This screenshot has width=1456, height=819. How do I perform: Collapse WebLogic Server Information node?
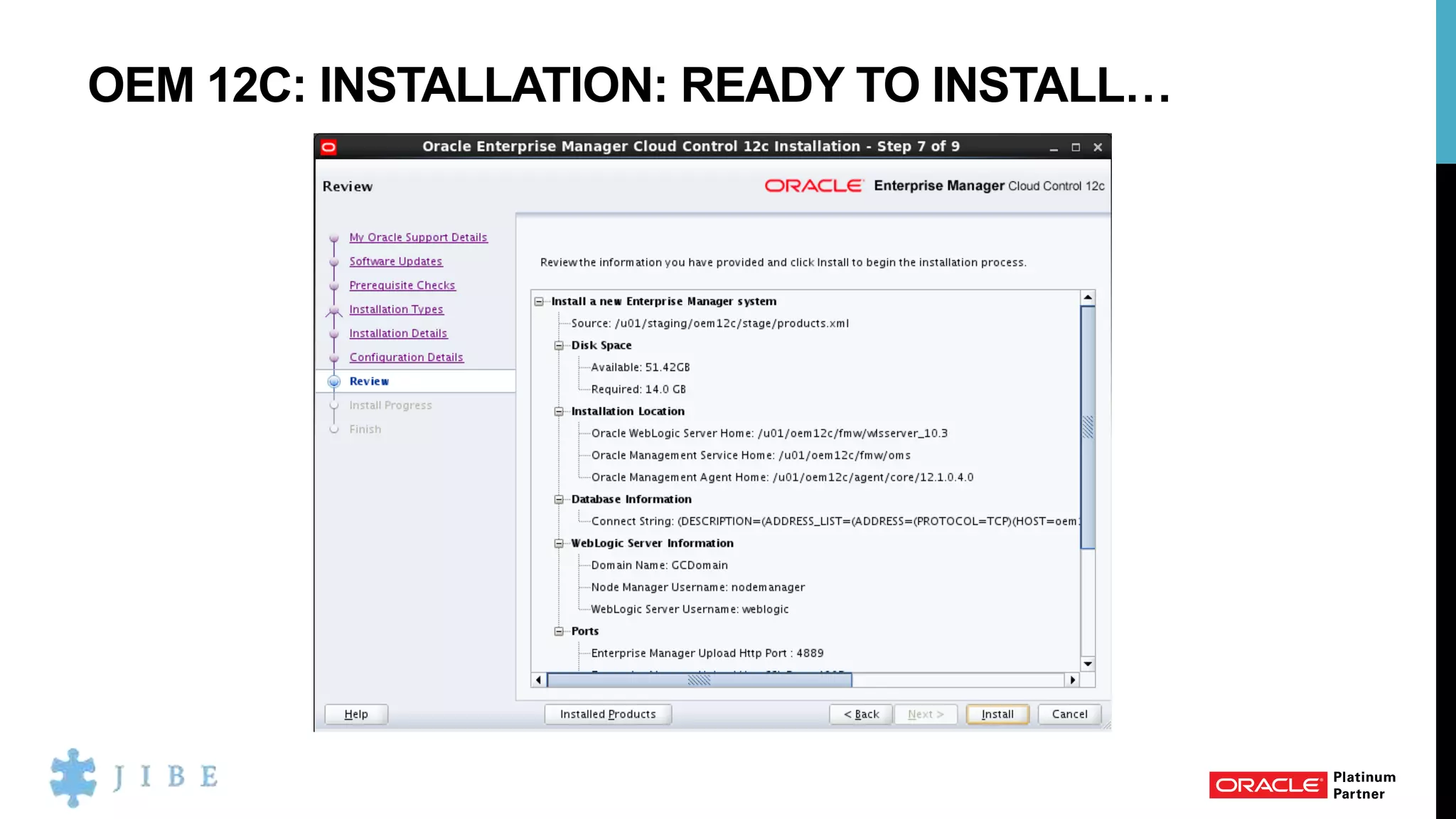coord(559,544)
